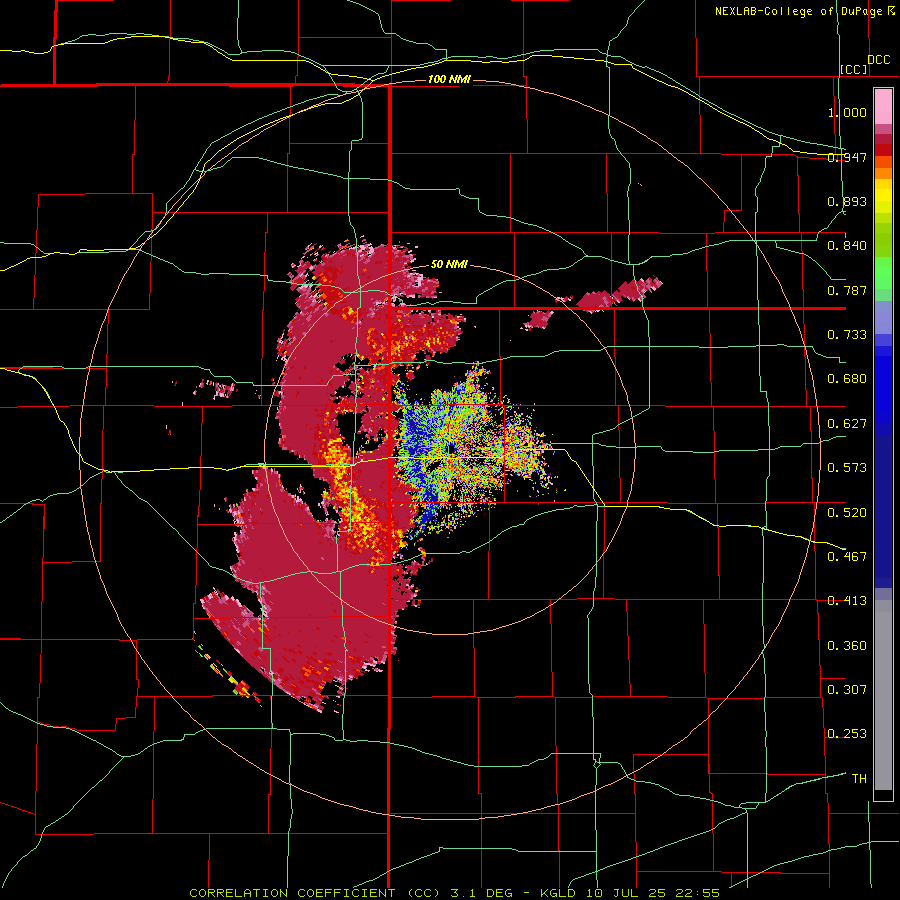Click the 0.253 scale value

pyautogui.click(x=847, y=734)
